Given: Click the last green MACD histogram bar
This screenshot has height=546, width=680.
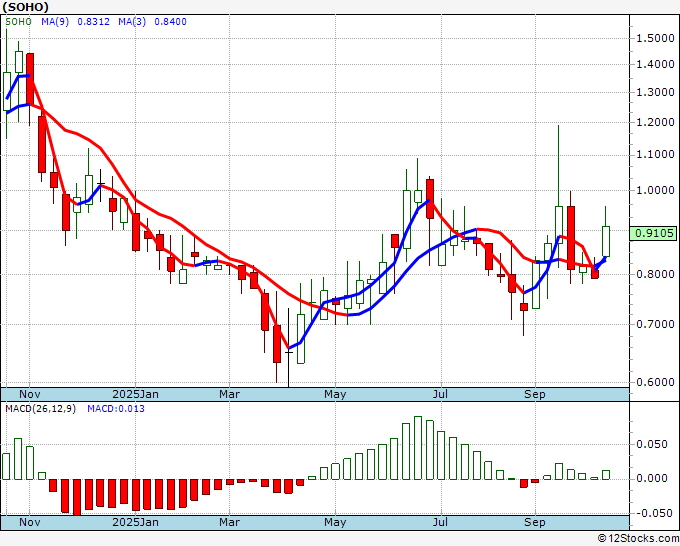Looking at the screenshot, I should tap(606, 475).
